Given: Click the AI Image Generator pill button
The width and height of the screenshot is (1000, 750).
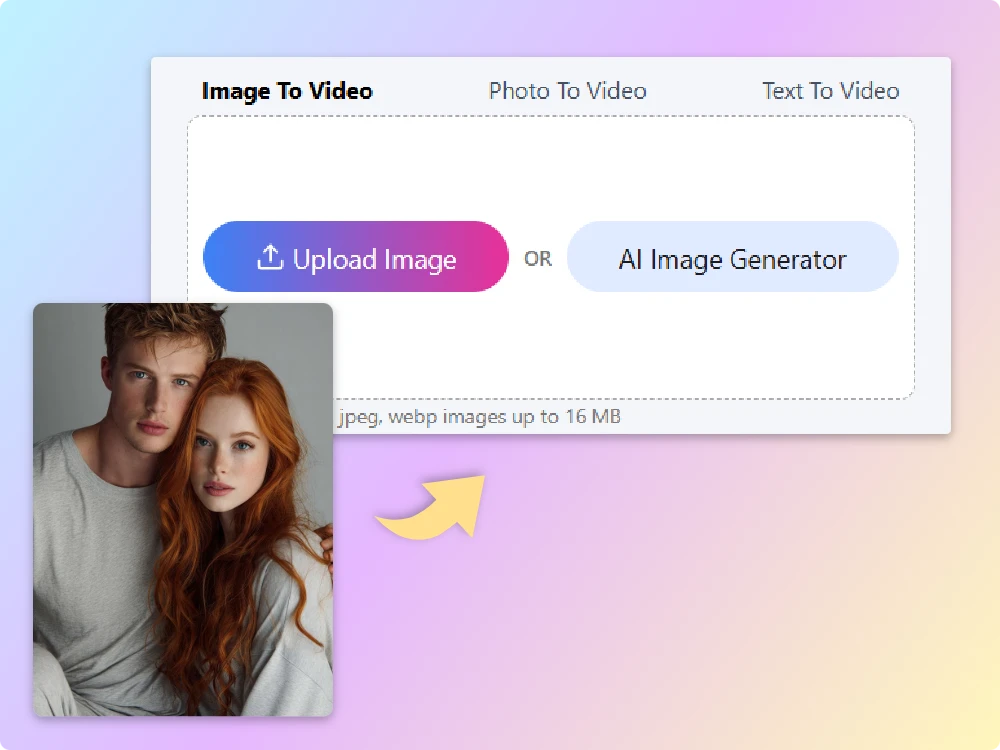Looking at the screenshot, I should click(732, 258).
